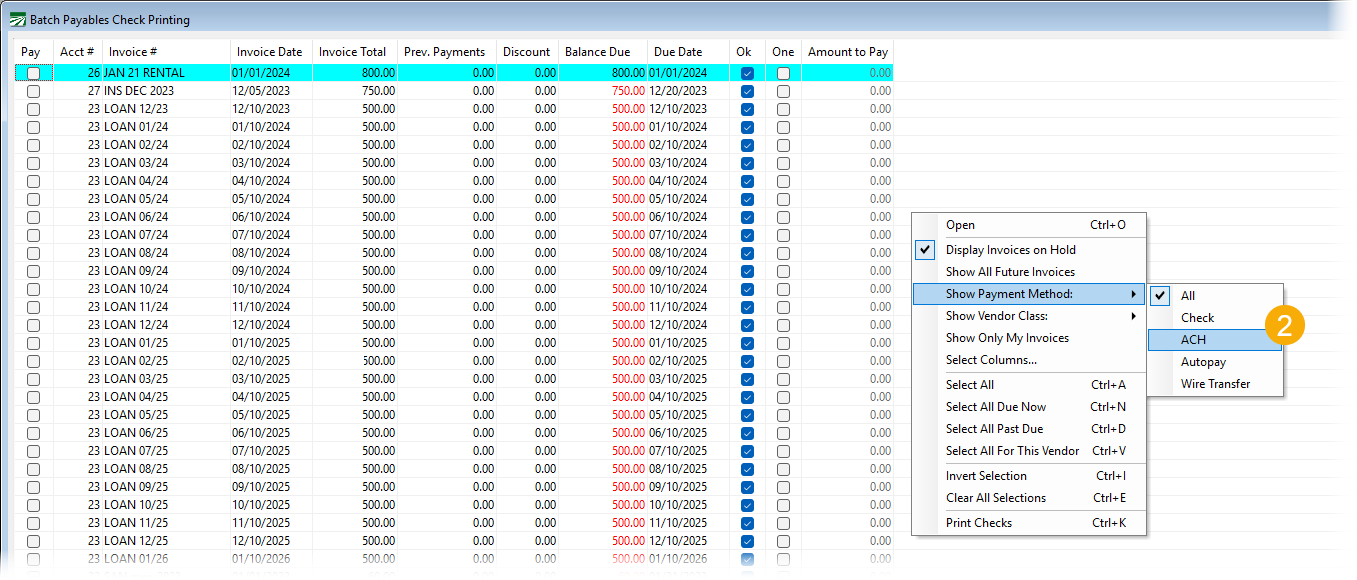Choose Select All Past Due
This screenshot has width=1357, height=580.
994,429
